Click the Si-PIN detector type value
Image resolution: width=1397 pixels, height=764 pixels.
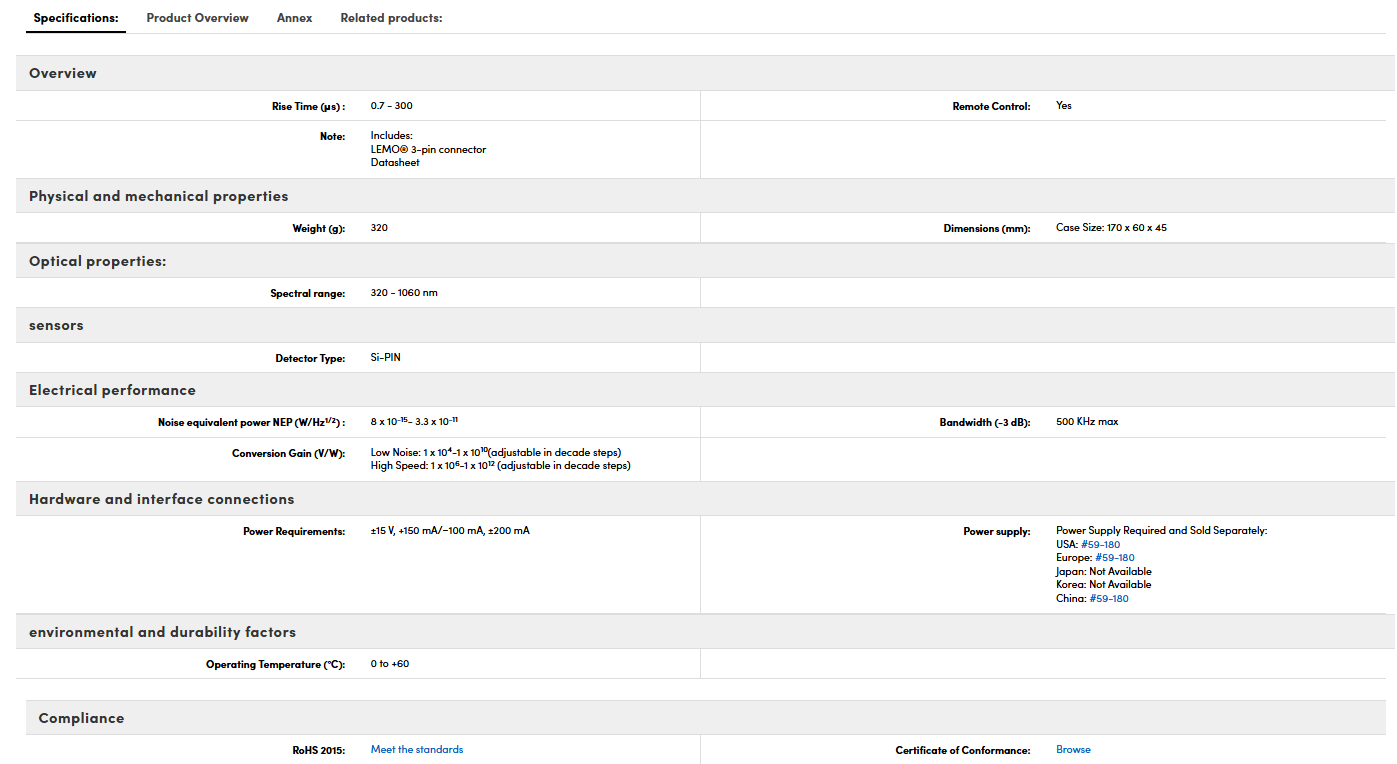[386, 358]
